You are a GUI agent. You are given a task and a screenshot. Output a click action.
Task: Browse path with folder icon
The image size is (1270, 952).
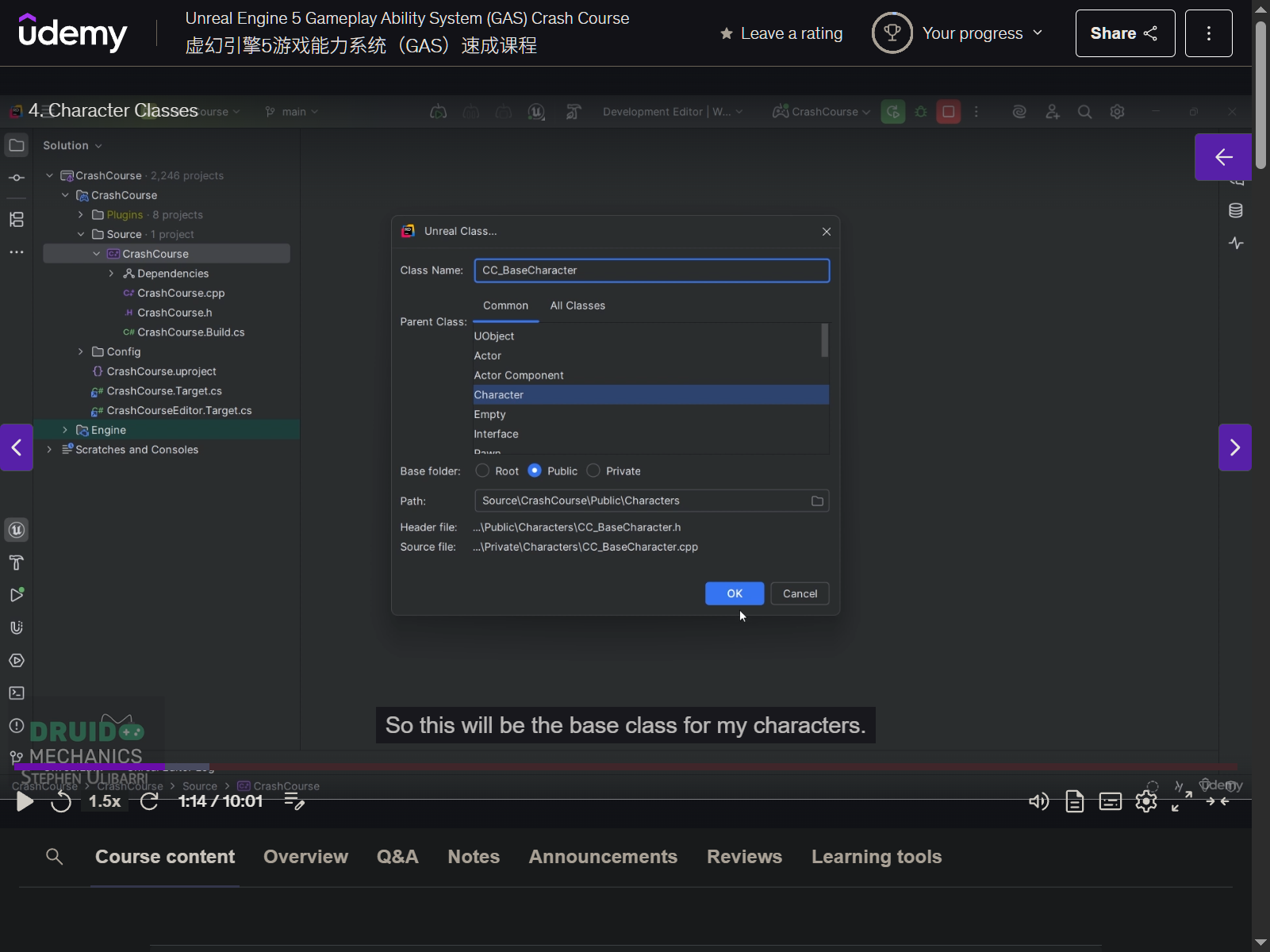pyautogui.click(x=817, y=501)
